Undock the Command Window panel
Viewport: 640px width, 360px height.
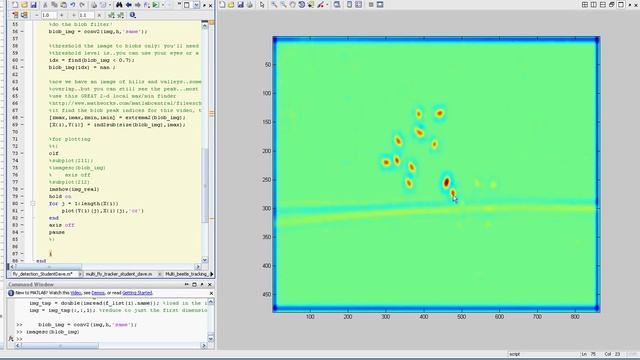point(202,284)
